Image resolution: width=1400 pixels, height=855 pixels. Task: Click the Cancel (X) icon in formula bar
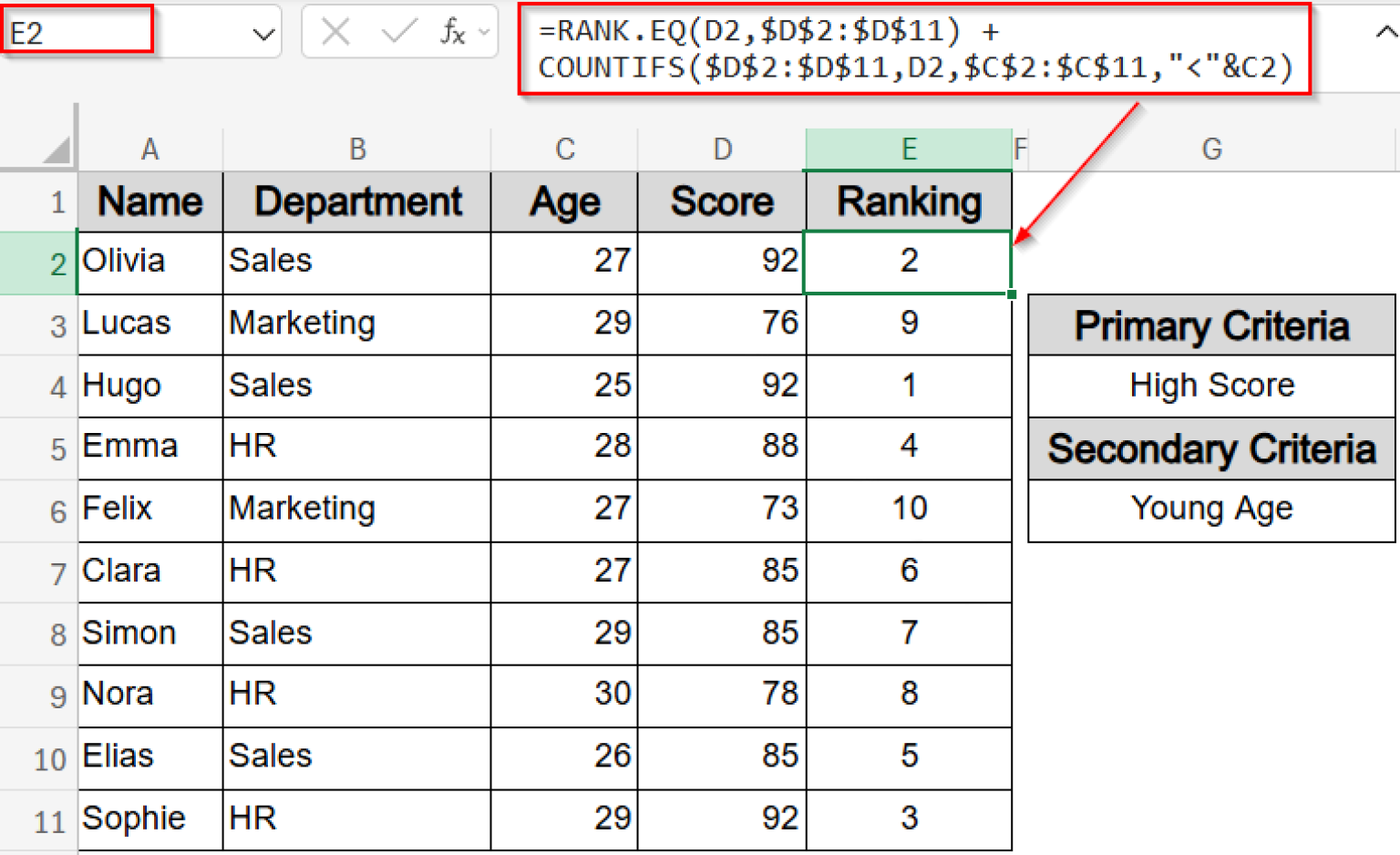pos(336,32)
